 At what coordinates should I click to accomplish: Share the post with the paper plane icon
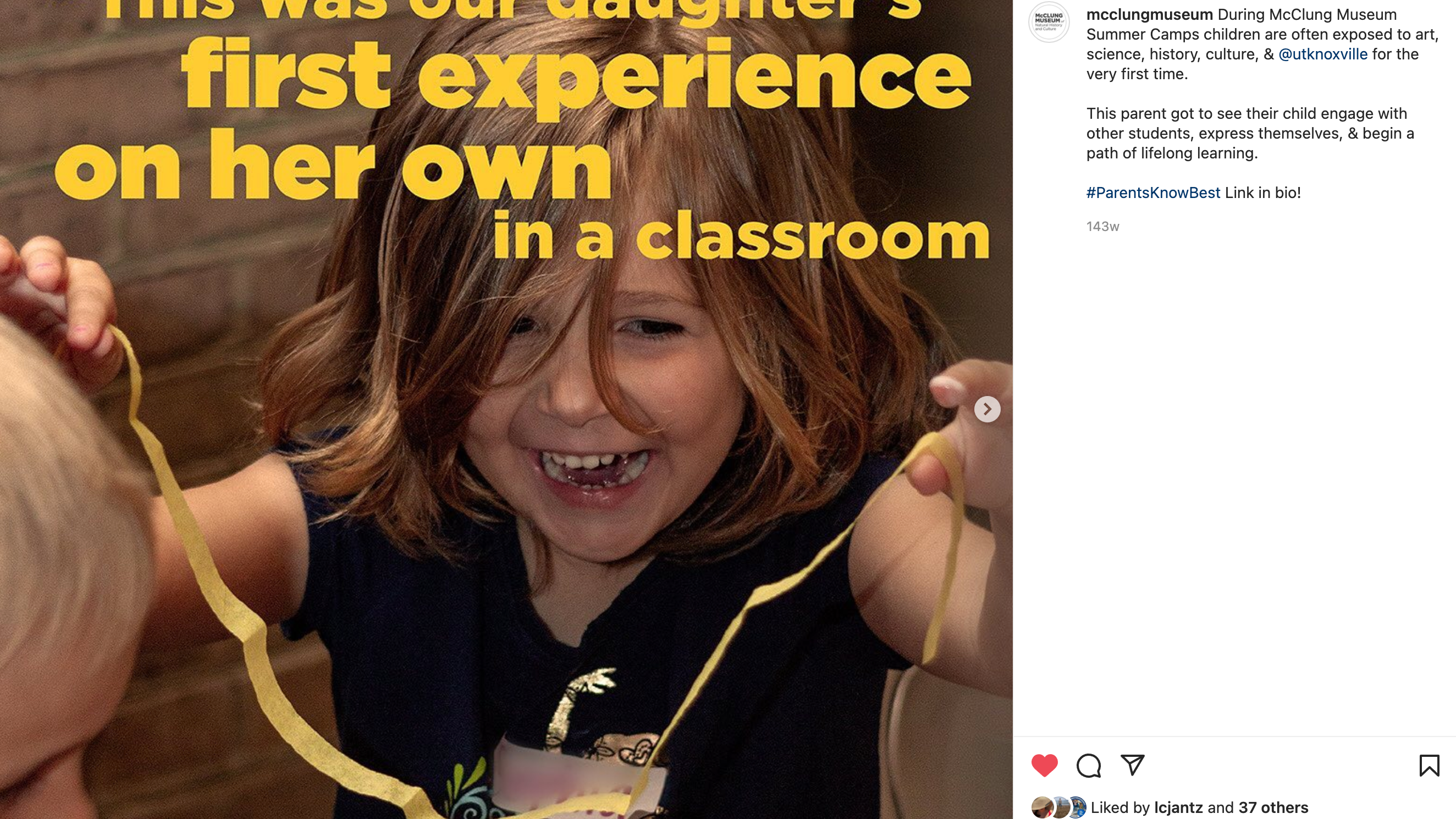1132,765
